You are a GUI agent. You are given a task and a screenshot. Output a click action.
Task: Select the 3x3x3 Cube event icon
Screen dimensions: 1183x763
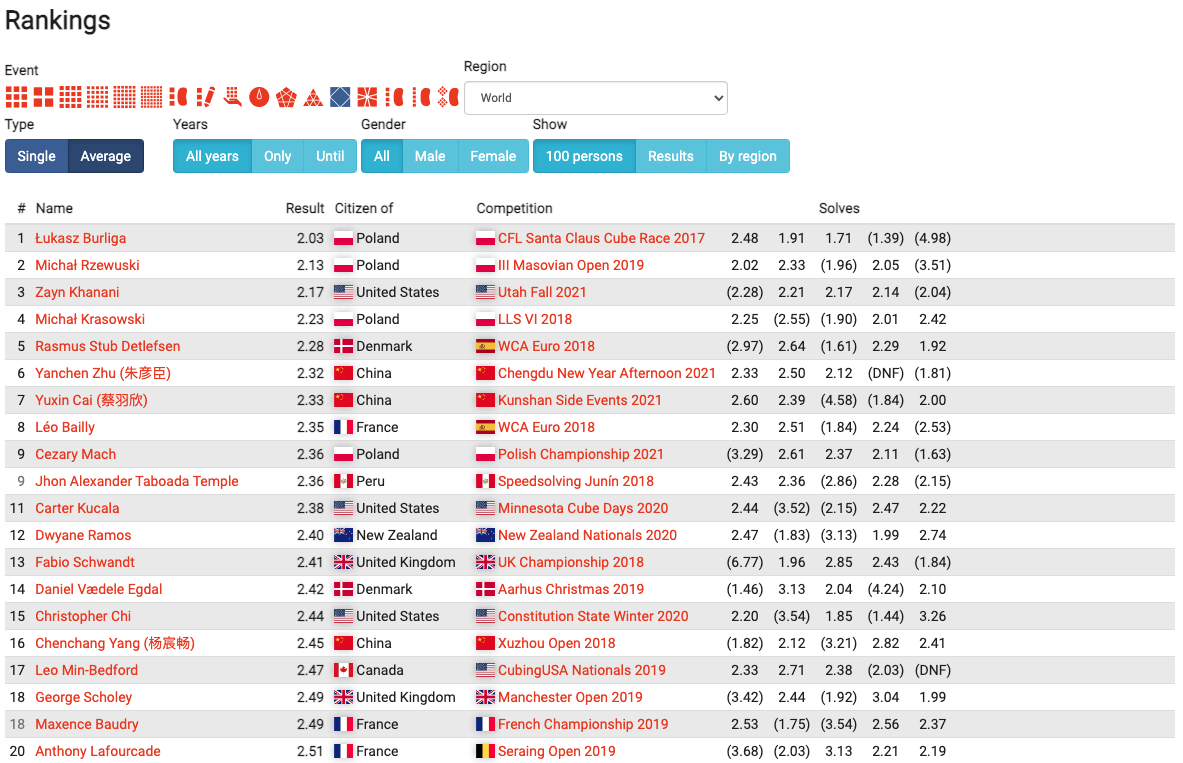[16, 97]
